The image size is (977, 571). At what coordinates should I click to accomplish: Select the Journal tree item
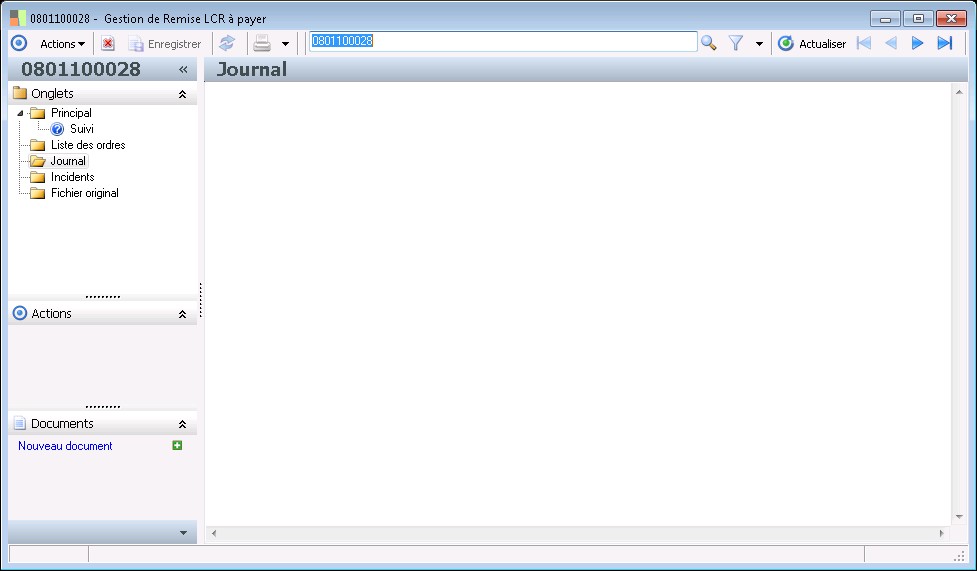tap(68, 161)
